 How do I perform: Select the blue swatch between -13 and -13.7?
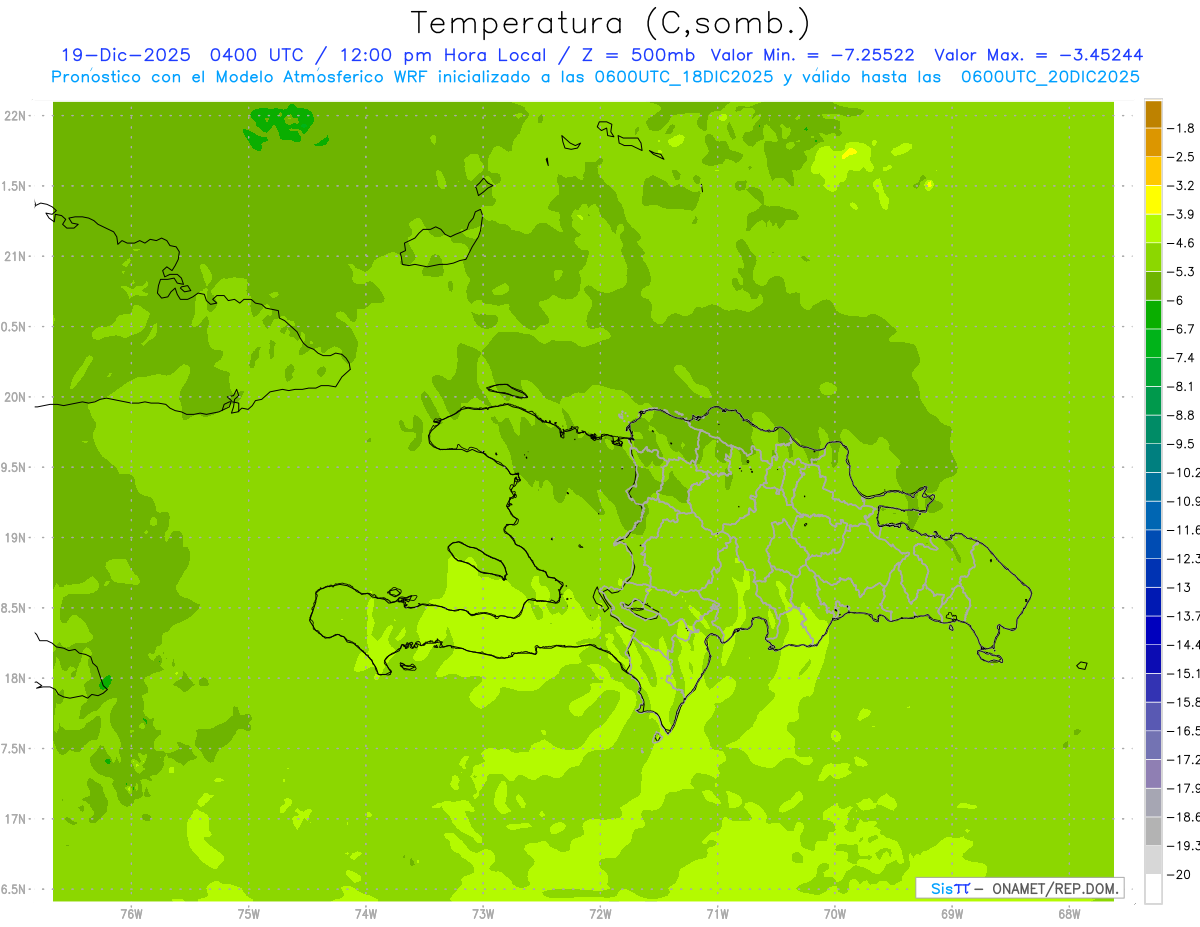(x=1153, y=601)
